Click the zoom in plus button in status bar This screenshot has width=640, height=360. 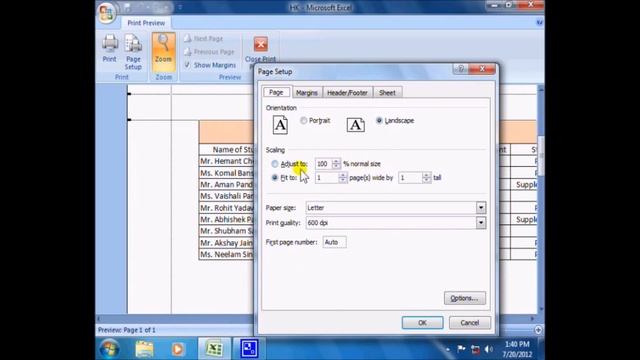[538, 330]
